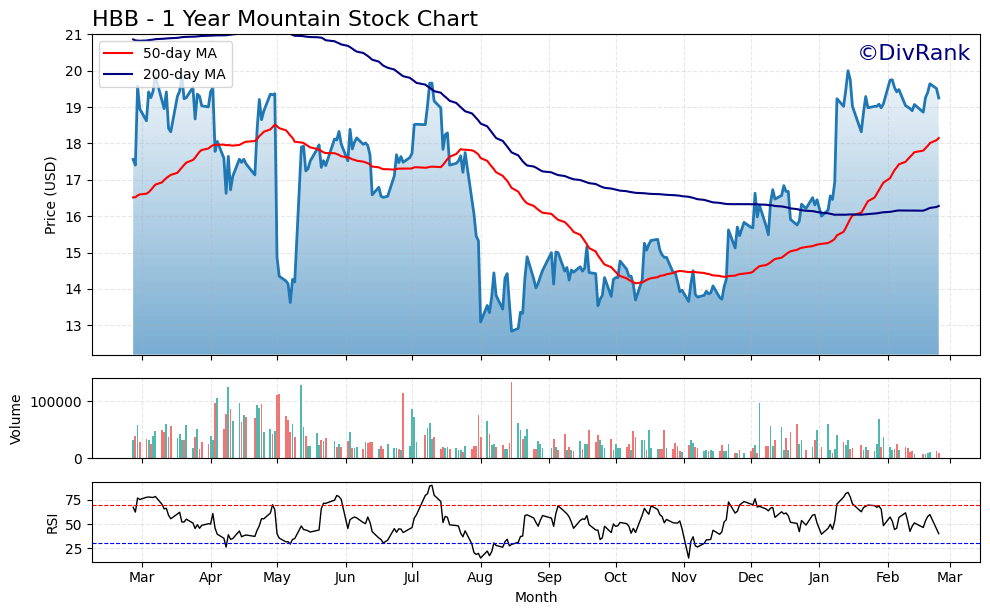This screenshot has height=615, width=990.
Task: Click the Oct tick label on the x-axis
Action: click(x=615, y=578)
